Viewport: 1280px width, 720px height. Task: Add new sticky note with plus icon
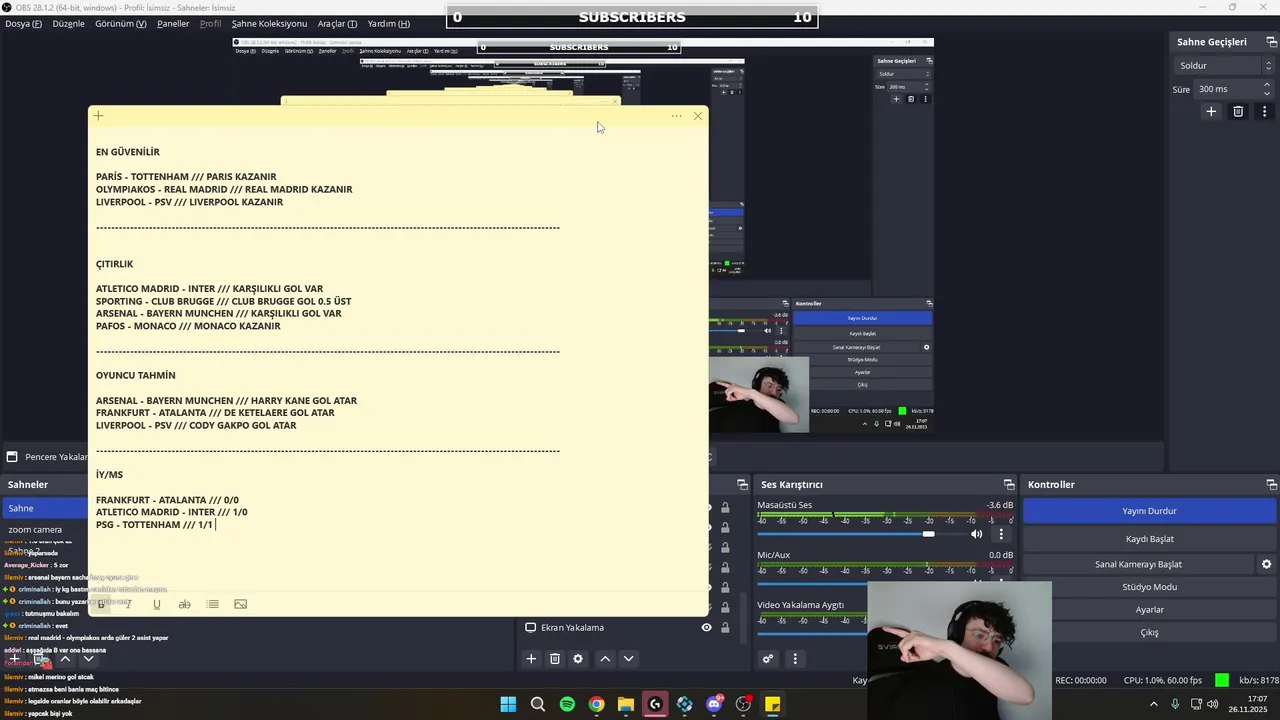coord(98,116)
